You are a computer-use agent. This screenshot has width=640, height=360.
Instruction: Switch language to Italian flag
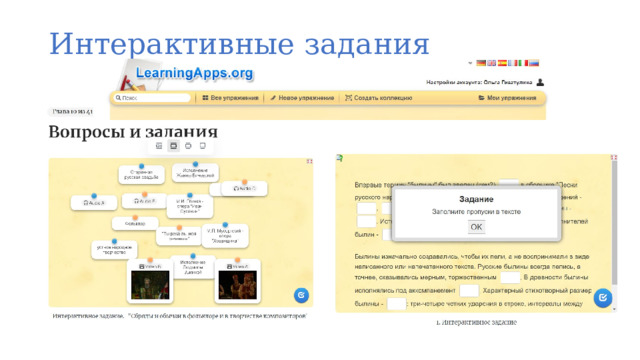point(523,63)
